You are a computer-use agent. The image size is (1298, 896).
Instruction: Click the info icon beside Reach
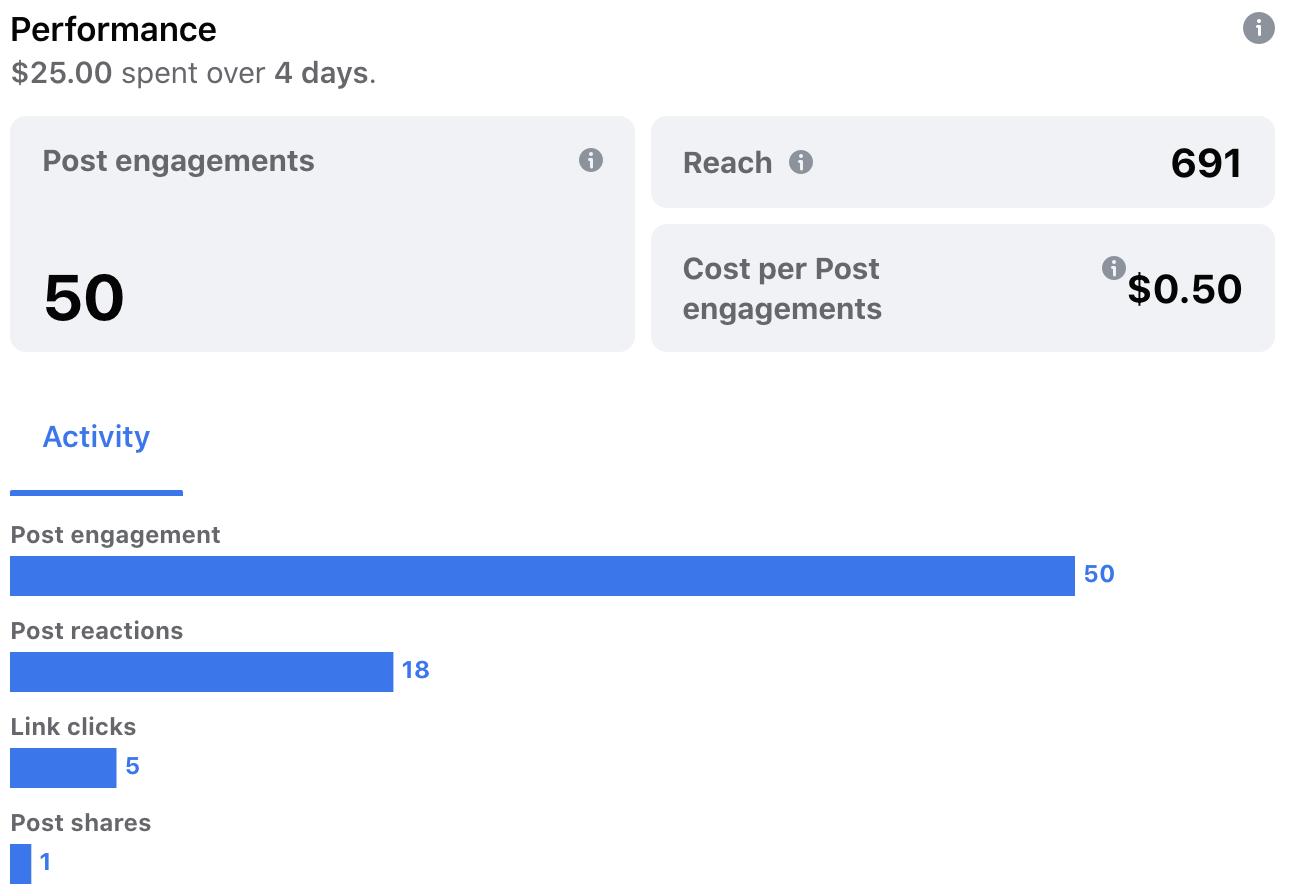pyautogui.click(x=801, y=162)
